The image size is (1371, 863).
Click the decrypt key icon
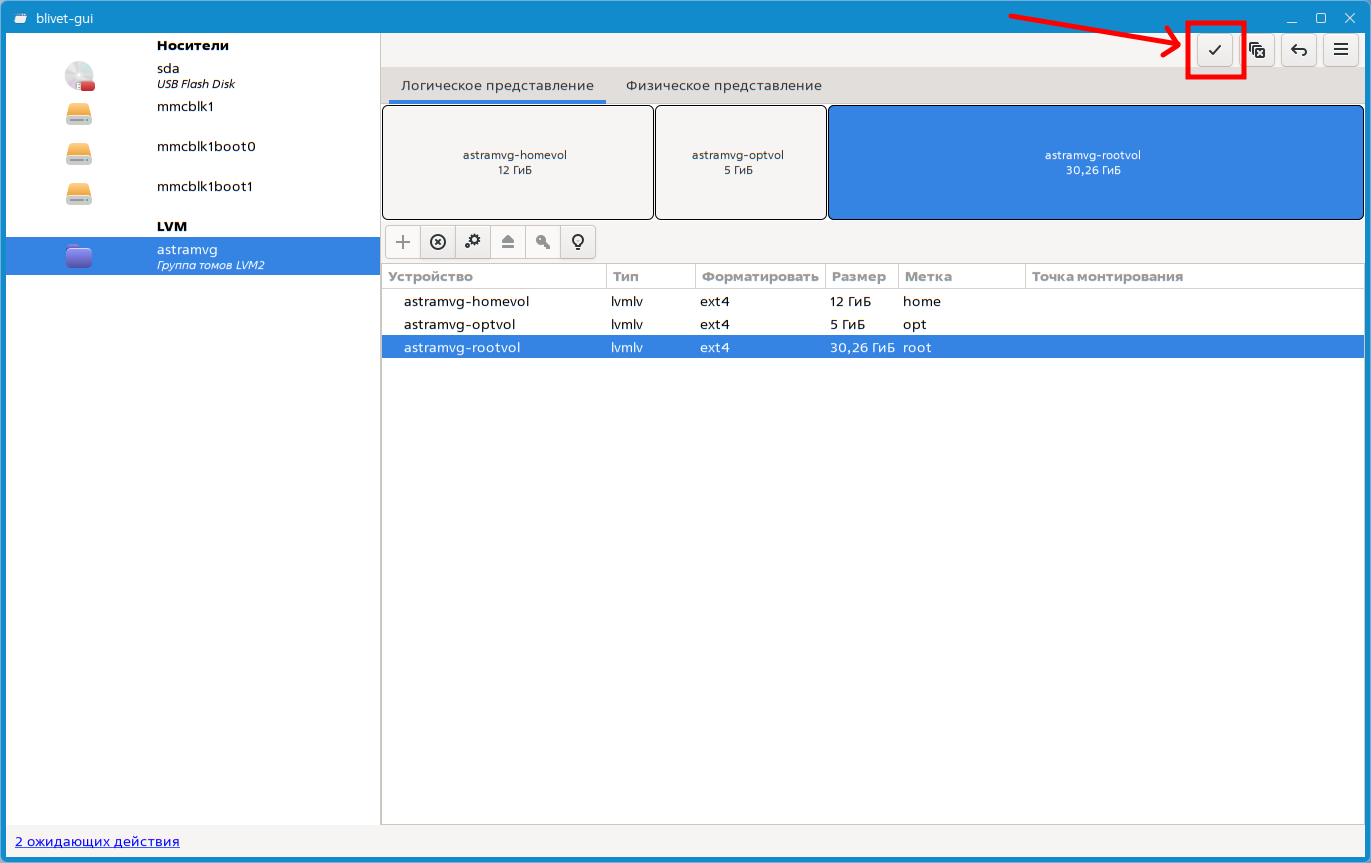point(543,242)
